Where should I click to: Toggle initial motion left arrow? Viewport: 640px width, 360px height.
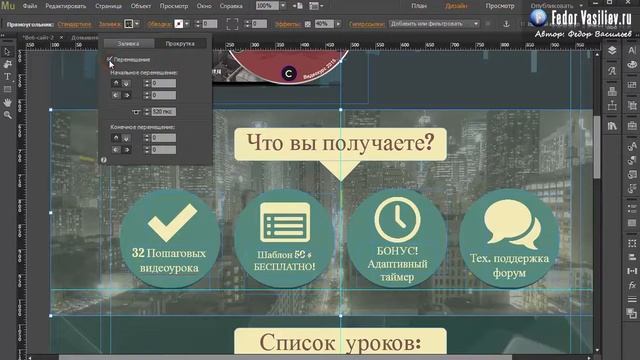coord(116,95)
